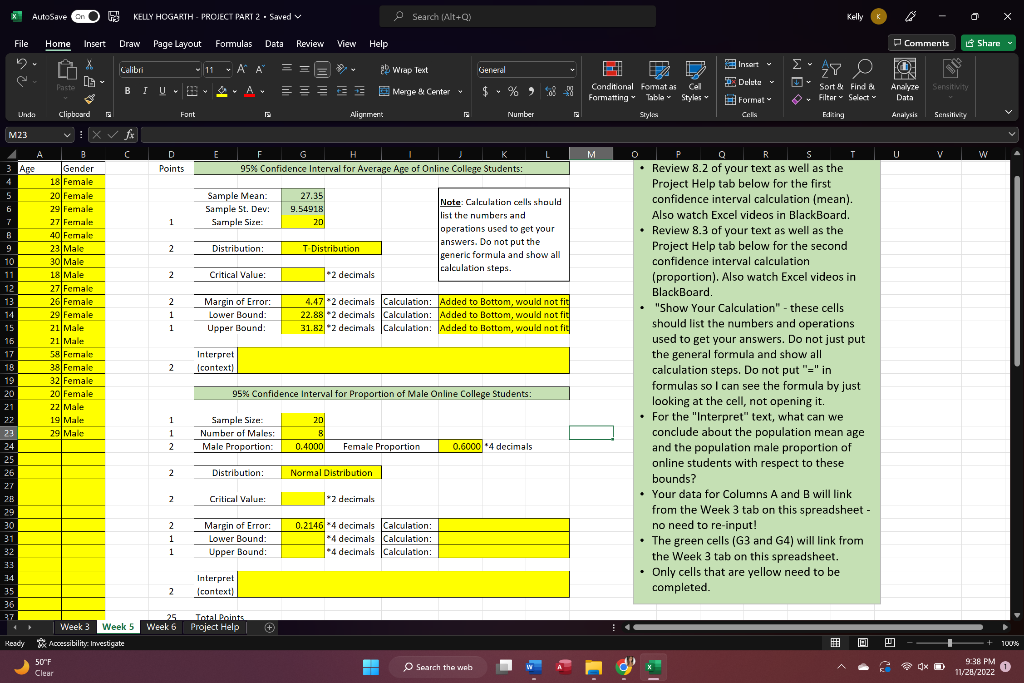Add a new sheet with plus icon
1024x683 pixels.
coord(270,627)
